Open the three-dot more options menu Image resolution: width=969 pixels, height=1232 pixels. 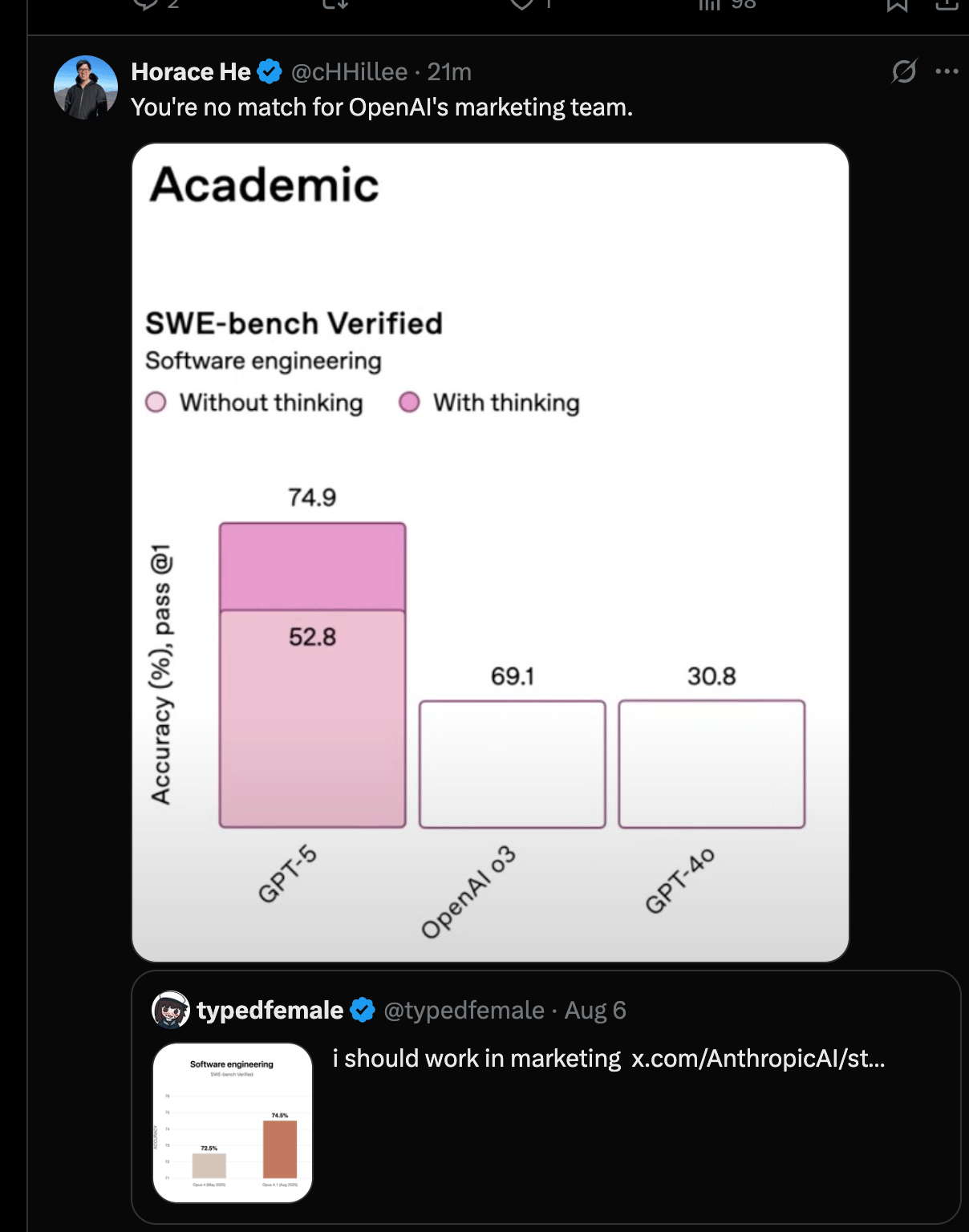click(947, 71)
